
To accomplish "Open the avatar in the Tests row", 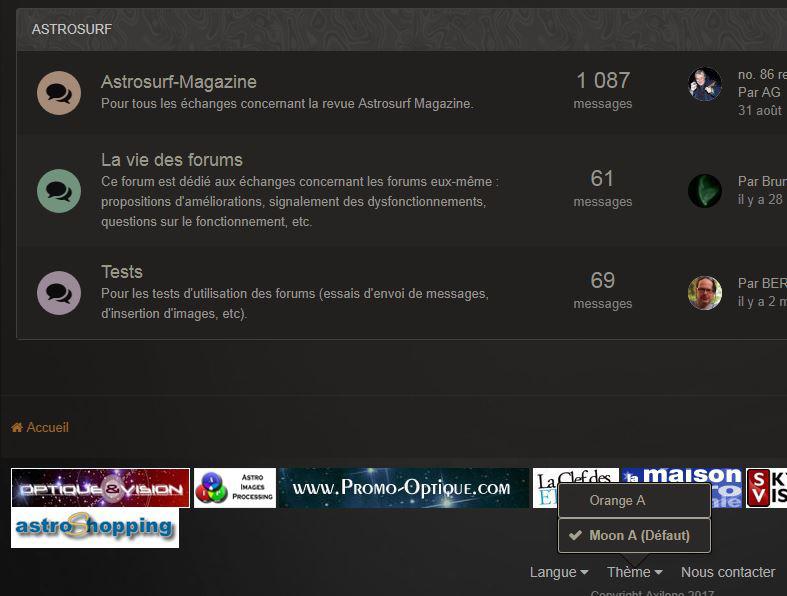I will (705, 293).
